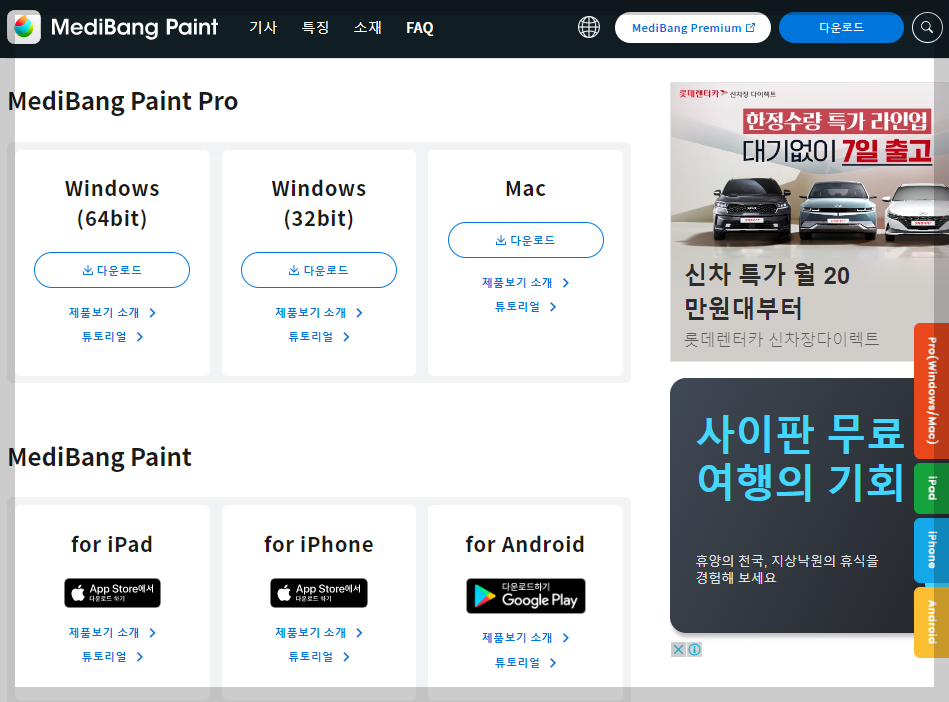Click the MediBang Premium button
Screen dimensions: 949x702
pyautogui.click(x=693, y=28)
